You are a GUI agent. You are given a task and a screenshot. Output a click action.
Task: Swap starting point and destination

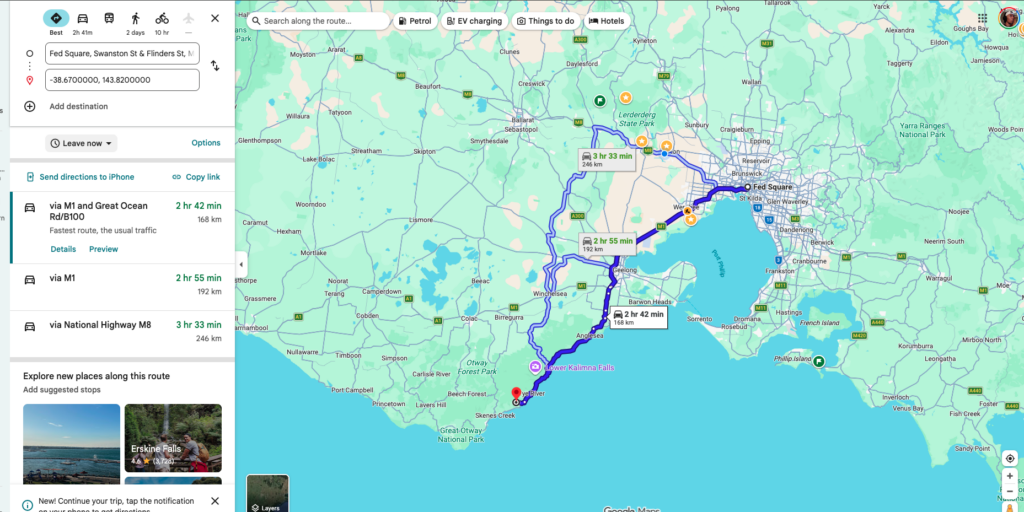(215, 66)
